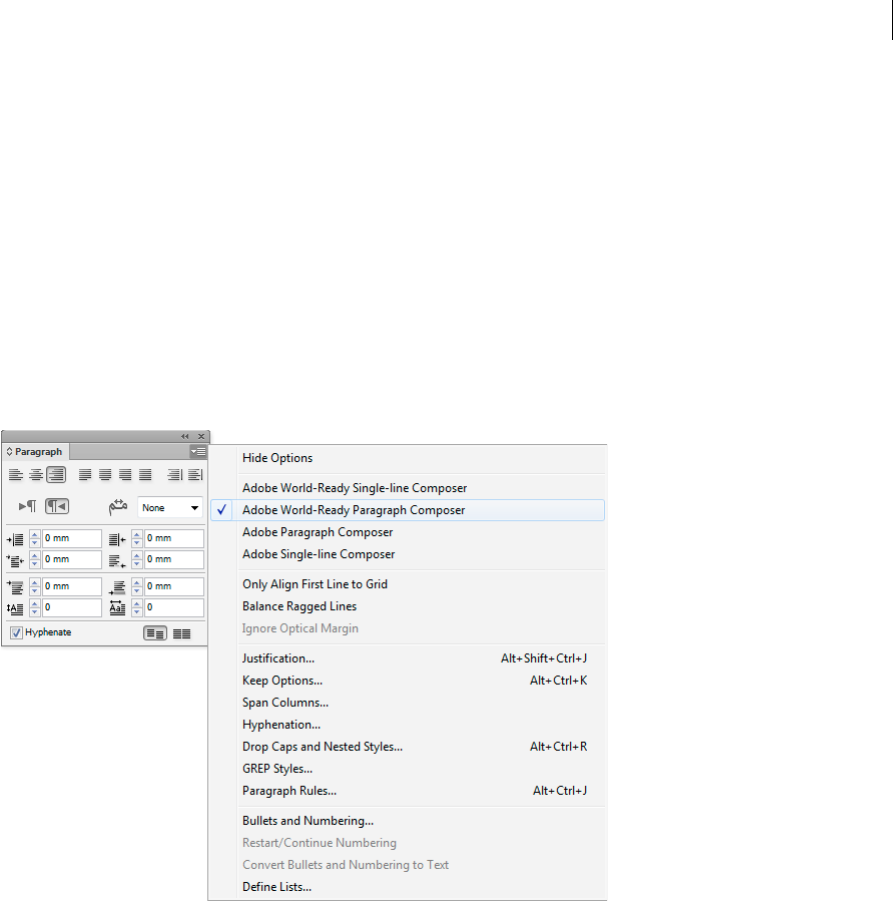Adjust the Left indent stepper
This screenshot has height=901, width=893.
[34, 538]
